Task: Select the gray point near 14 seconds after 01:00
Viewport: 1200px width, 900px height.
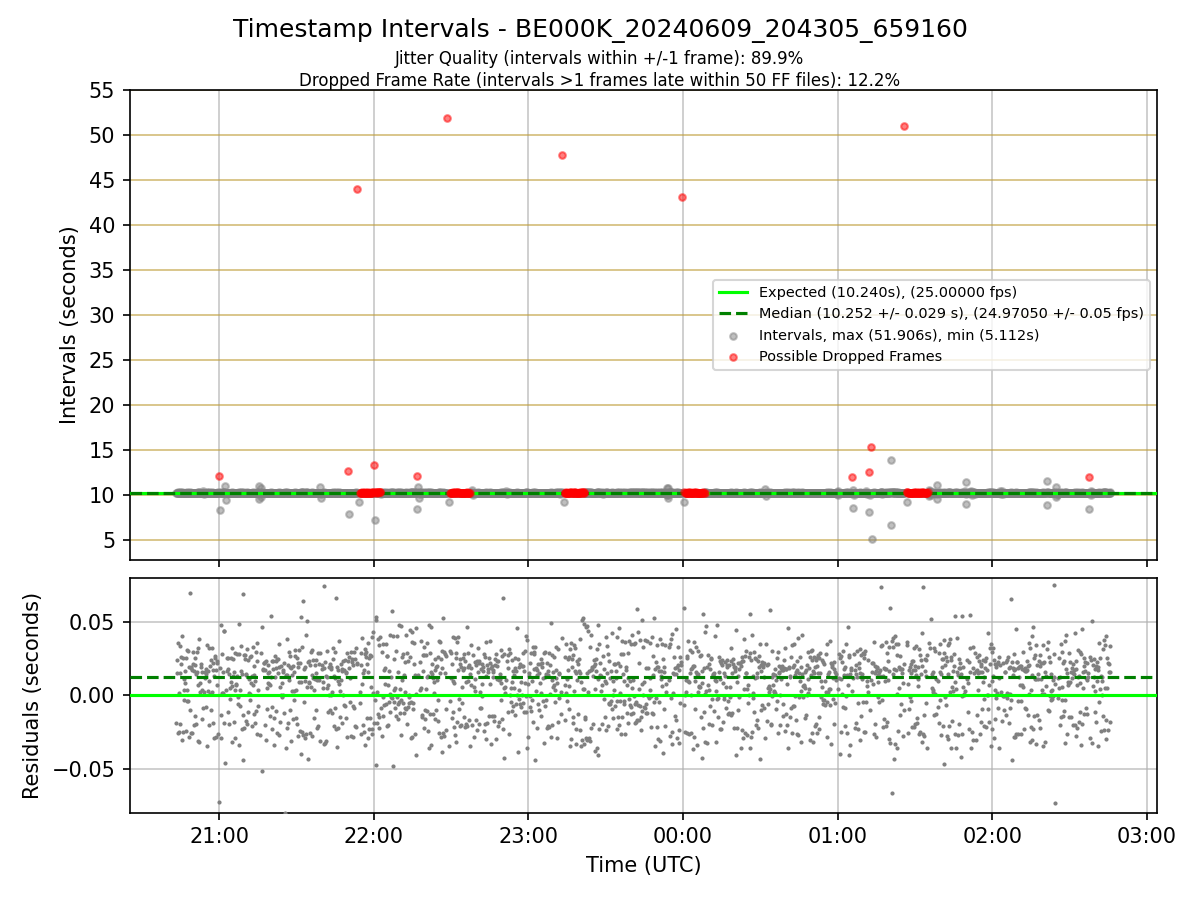Action: (x=891, y=460)
